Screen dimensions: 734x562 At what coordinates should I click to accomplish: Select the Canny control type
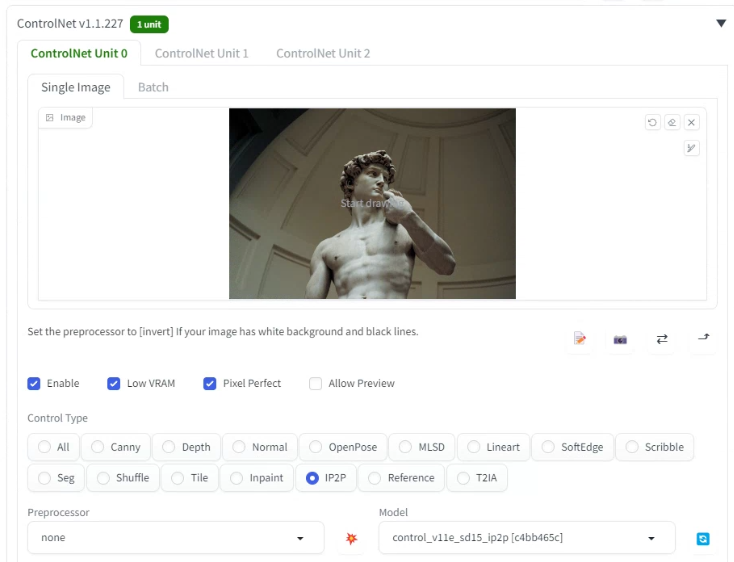(x=116, y=447)
